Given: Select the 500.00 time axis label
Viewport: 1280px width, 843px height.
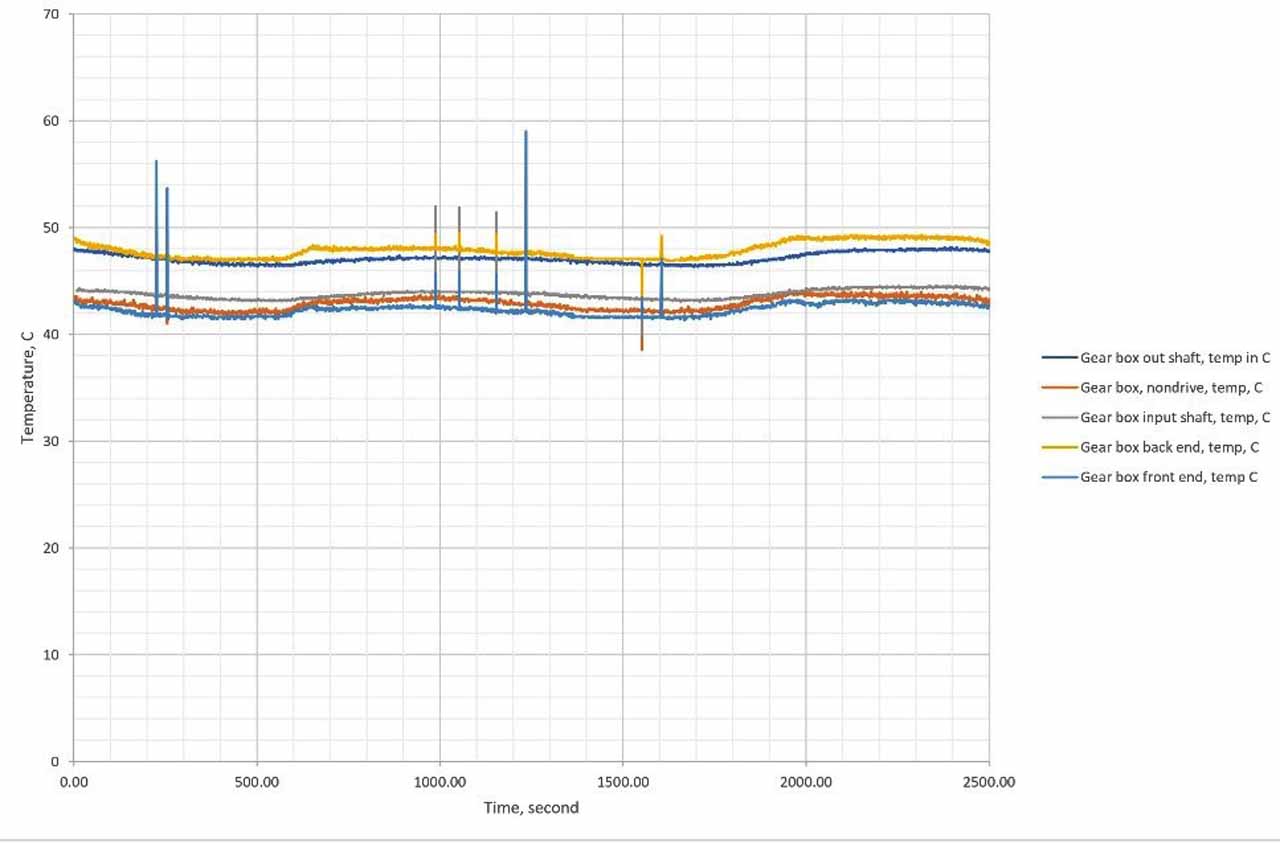Looking at the screenshot, I should click(257, 782).
